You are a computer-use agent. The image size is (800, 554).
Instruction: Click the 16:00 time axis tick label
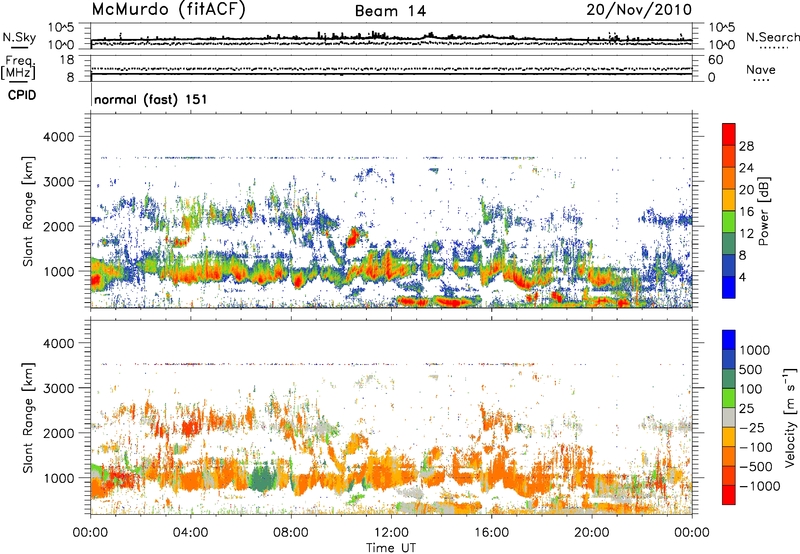coord(491,533)
